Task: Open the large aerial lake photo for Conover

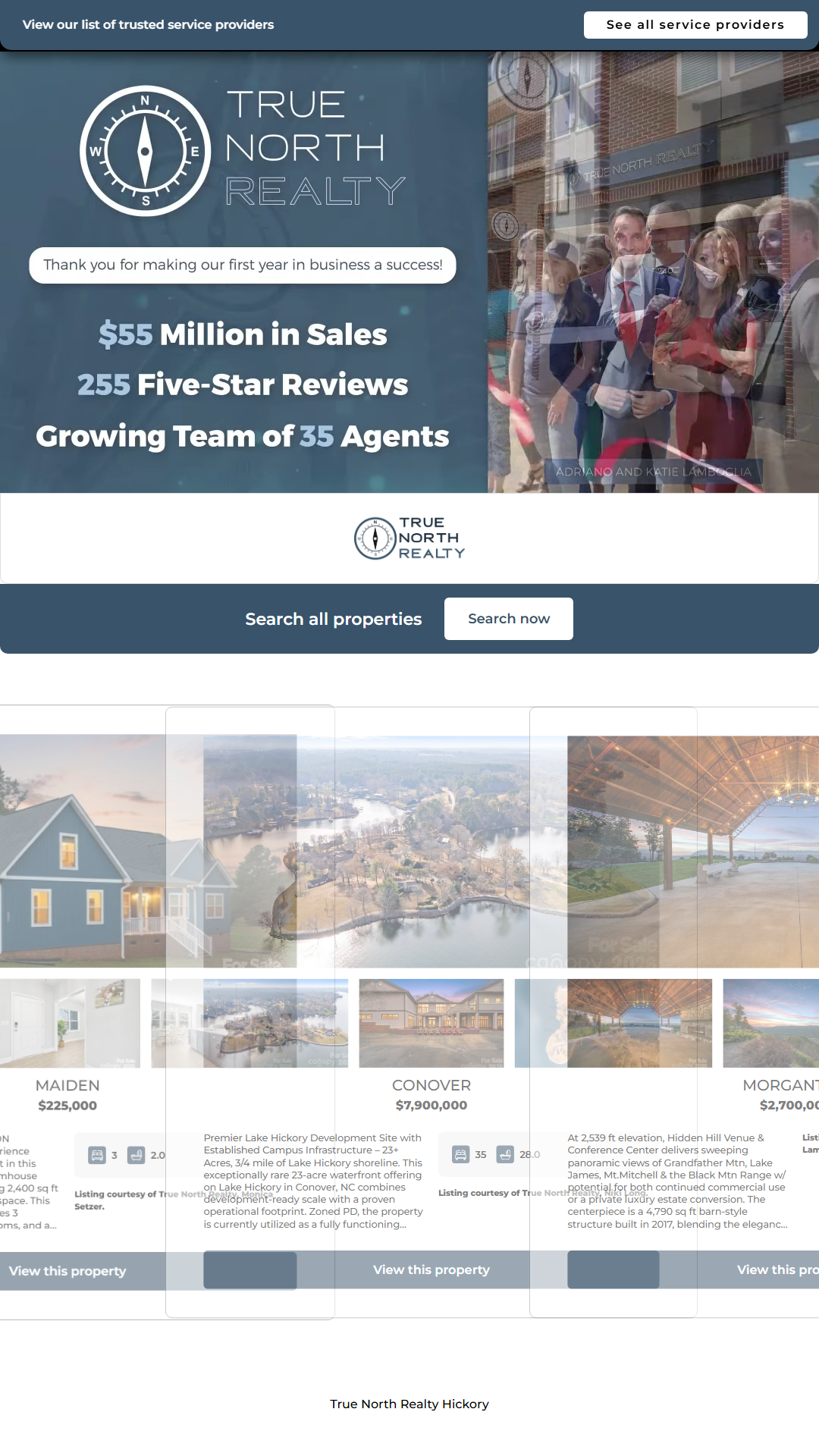Action: (x=431, y=851)
